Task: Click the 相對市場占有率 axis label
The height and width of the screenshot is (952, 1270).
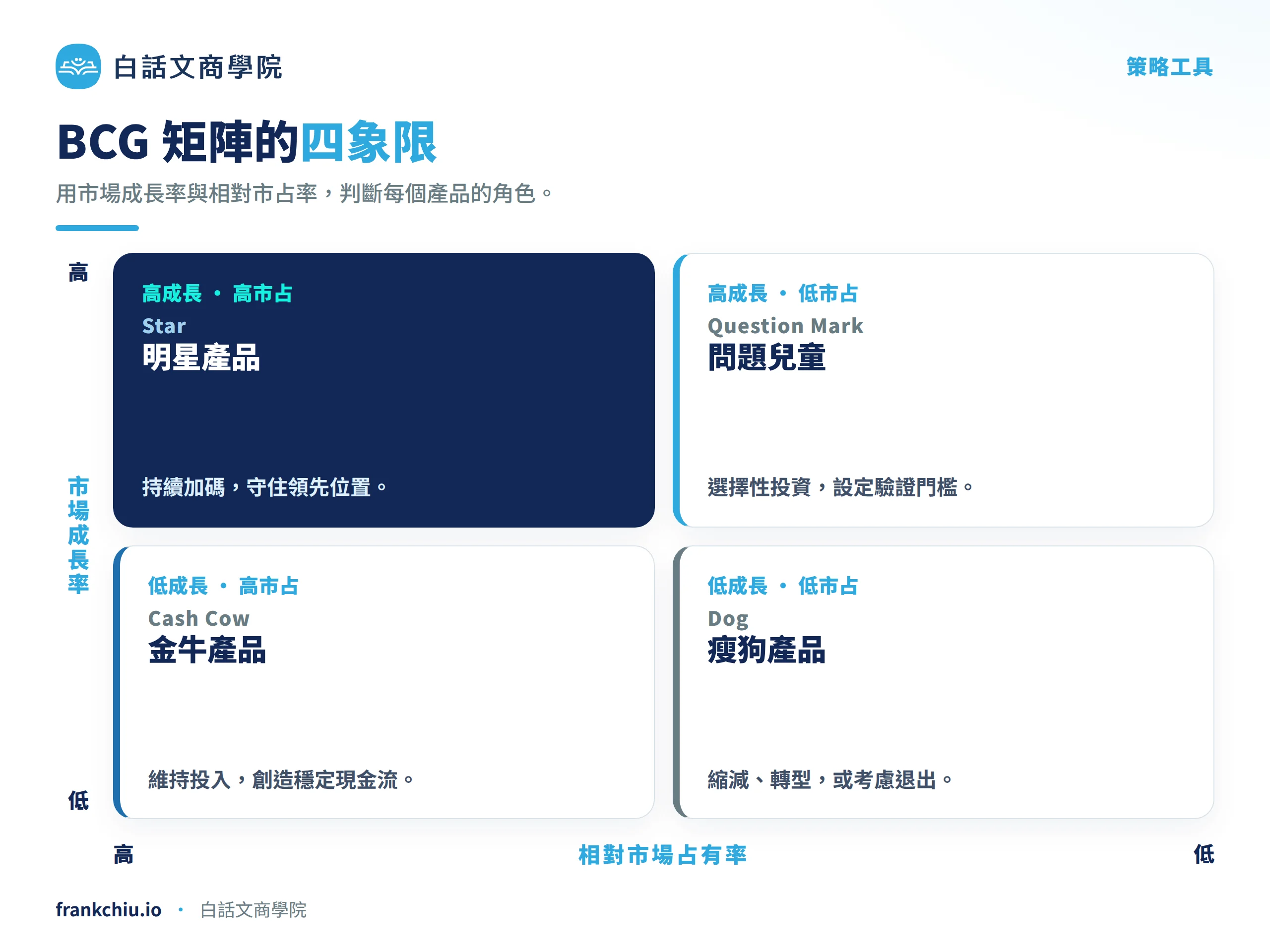Action: pos(663,855)
